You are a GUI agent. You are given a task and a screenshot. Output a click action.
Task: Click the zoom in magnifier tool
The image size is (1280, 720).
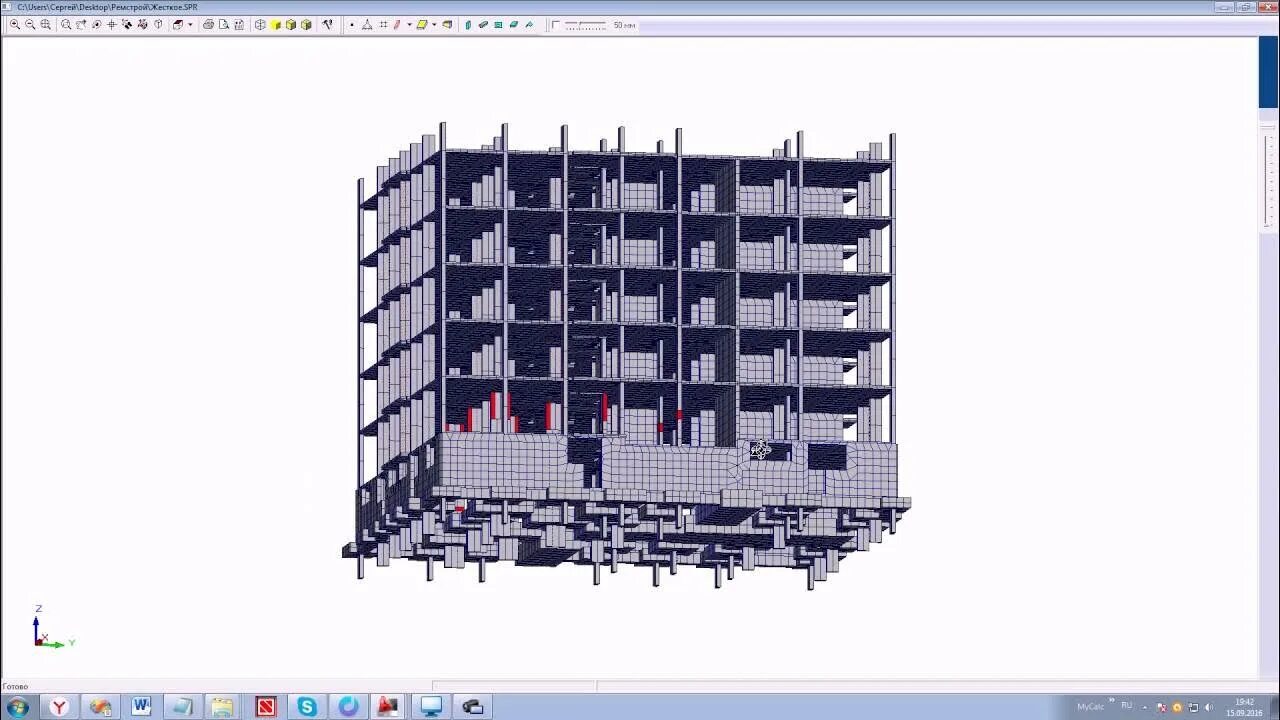click(x=15, y=24)
